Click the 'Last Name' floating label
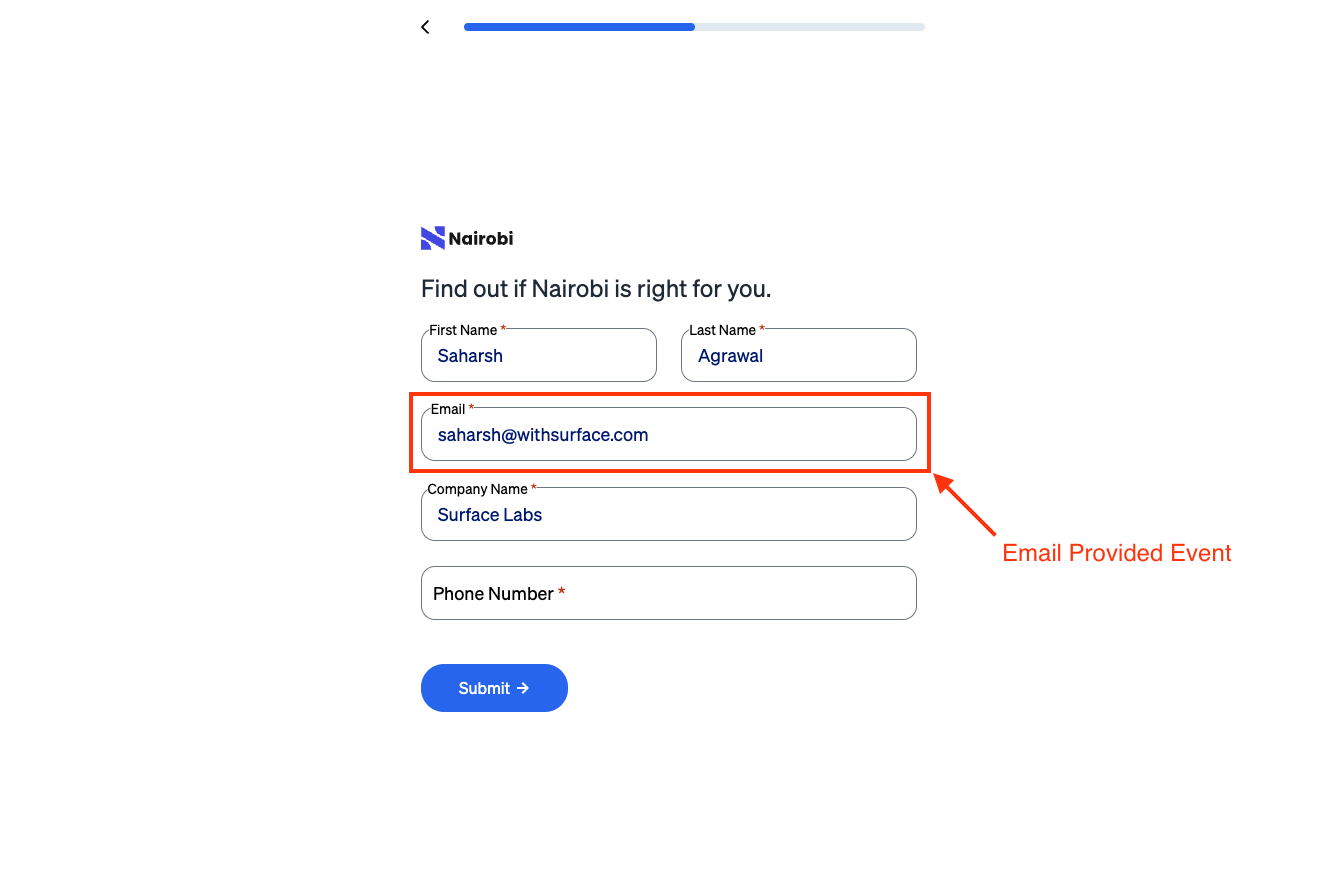Viewport: 1327px width, 870px height. pos(722,330)
